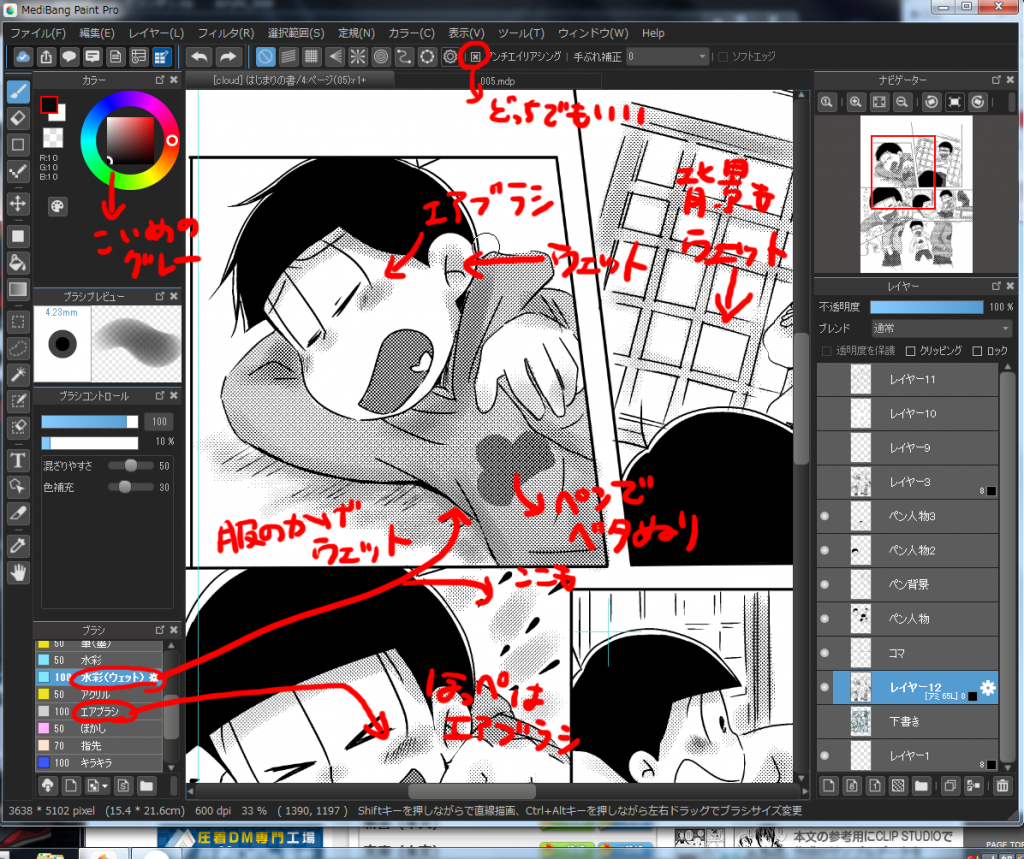The width and height of the screenshot is (1024, 859).
Task: Select the Eraser tool
Action: pyautogui.click(x=18, y=118)
